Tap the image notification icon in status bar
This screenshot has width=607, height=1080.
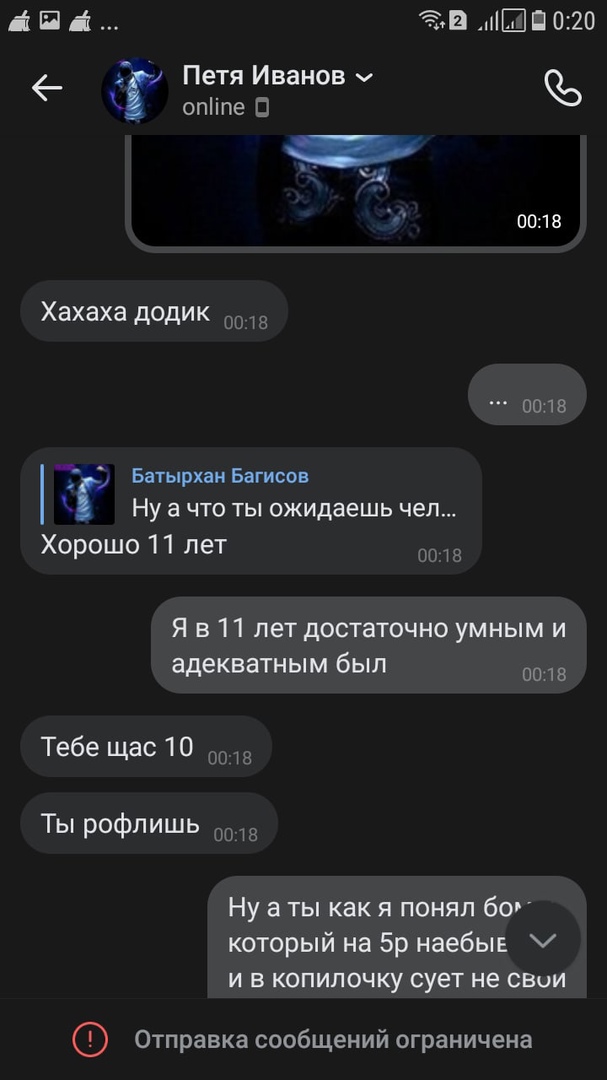pyautogui.click(x=50, y=21)
